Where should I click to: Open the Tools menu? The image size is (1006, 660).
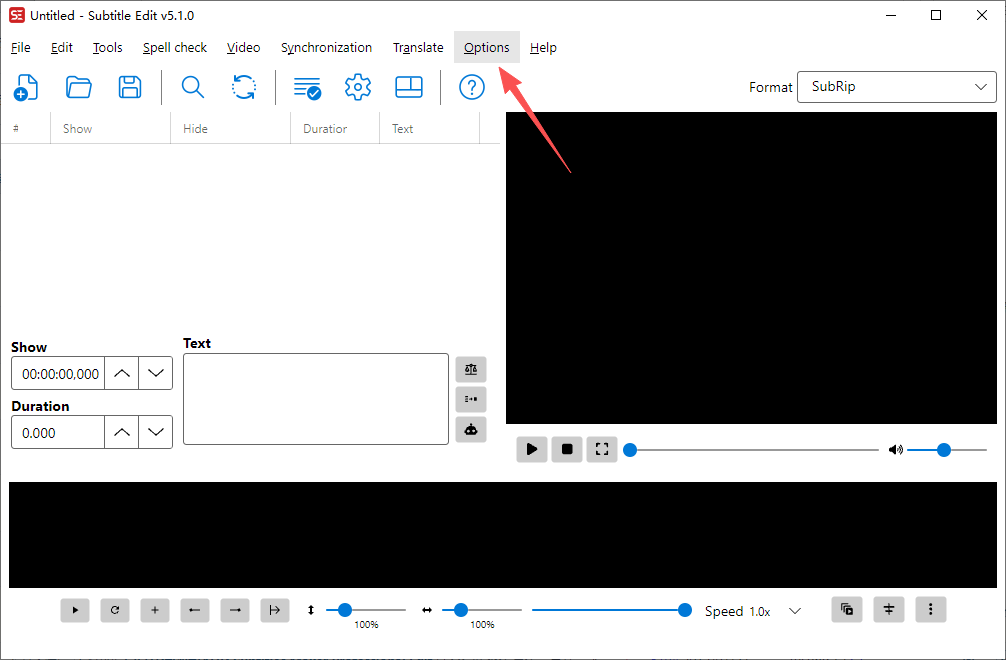point(107,47)
